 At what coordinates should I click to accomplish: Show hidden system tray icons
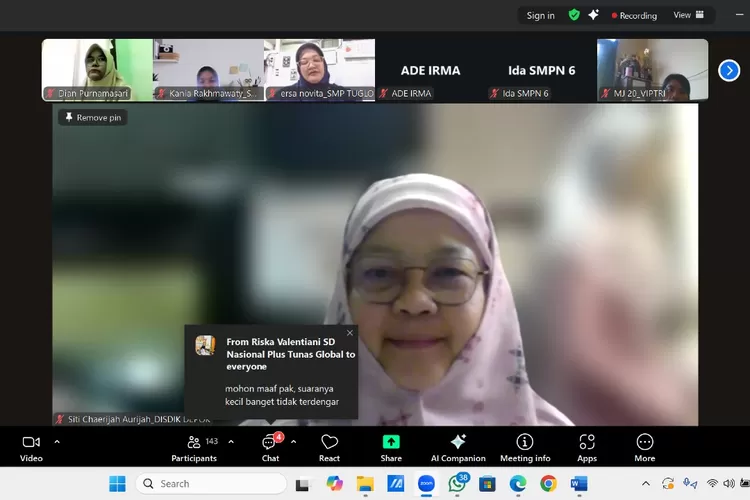(646, 483)
